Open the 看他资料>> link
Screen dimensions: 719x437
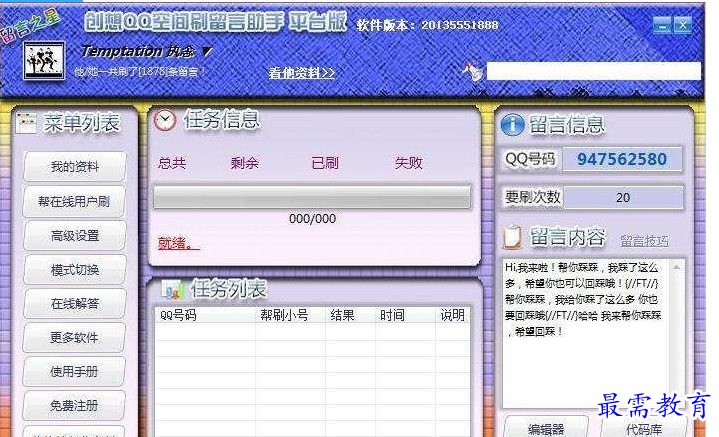point(301,73)
